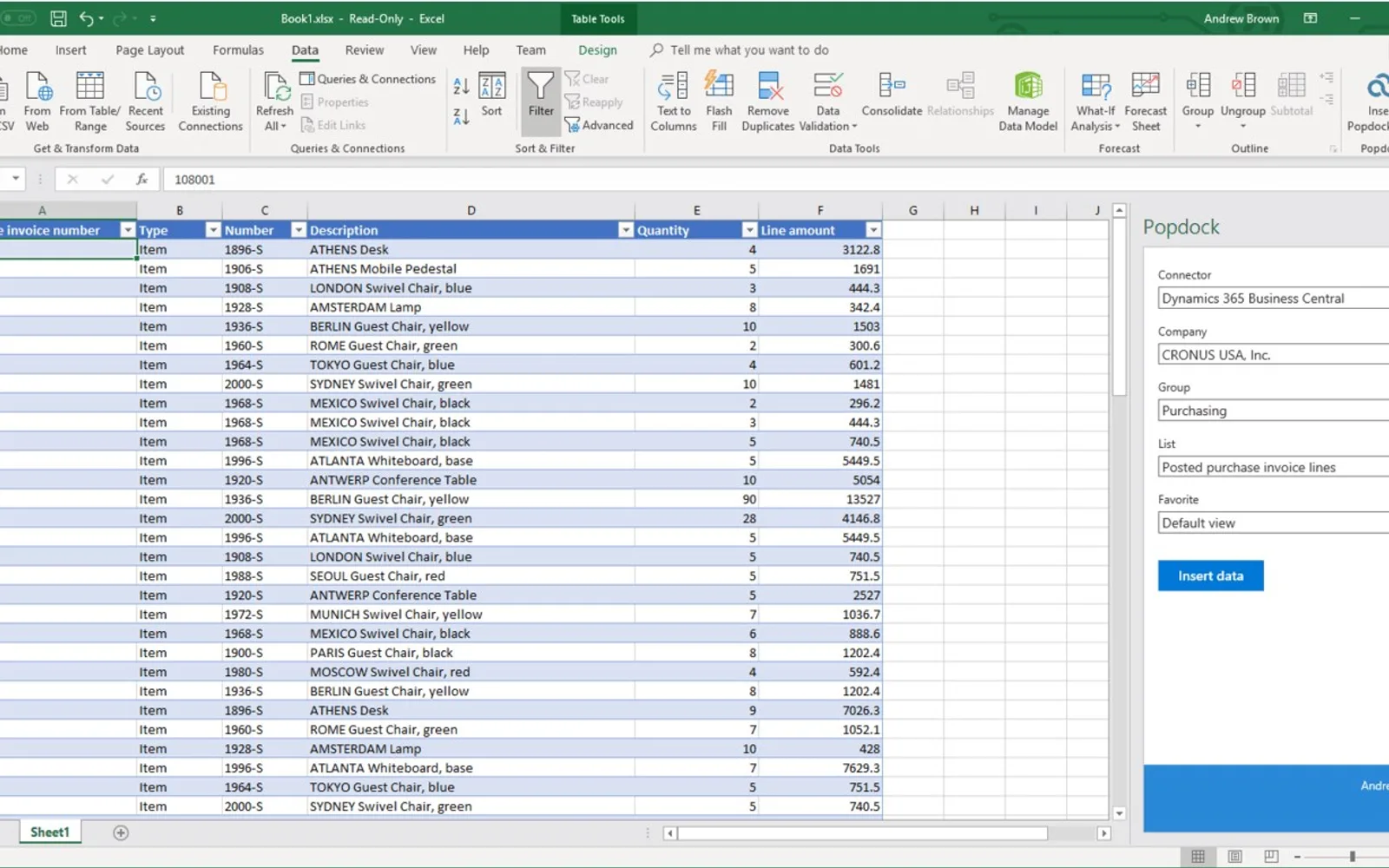Image resolution: width=1389 pixels, height=868 pixels.
Task: Open the Line amount filter dropdown
Action: [x=873, y=230]
